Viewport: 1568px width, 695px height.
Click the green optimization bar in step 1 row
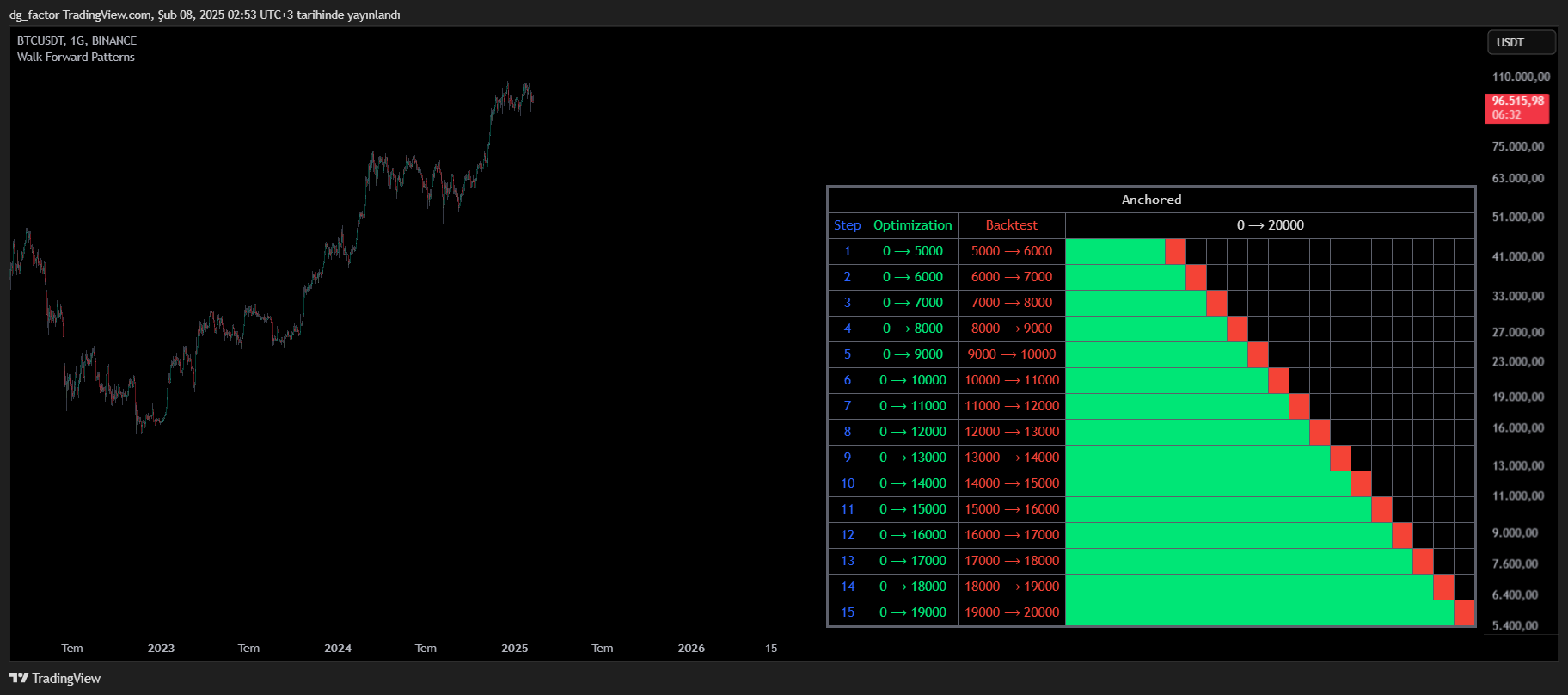[1115, 251]
